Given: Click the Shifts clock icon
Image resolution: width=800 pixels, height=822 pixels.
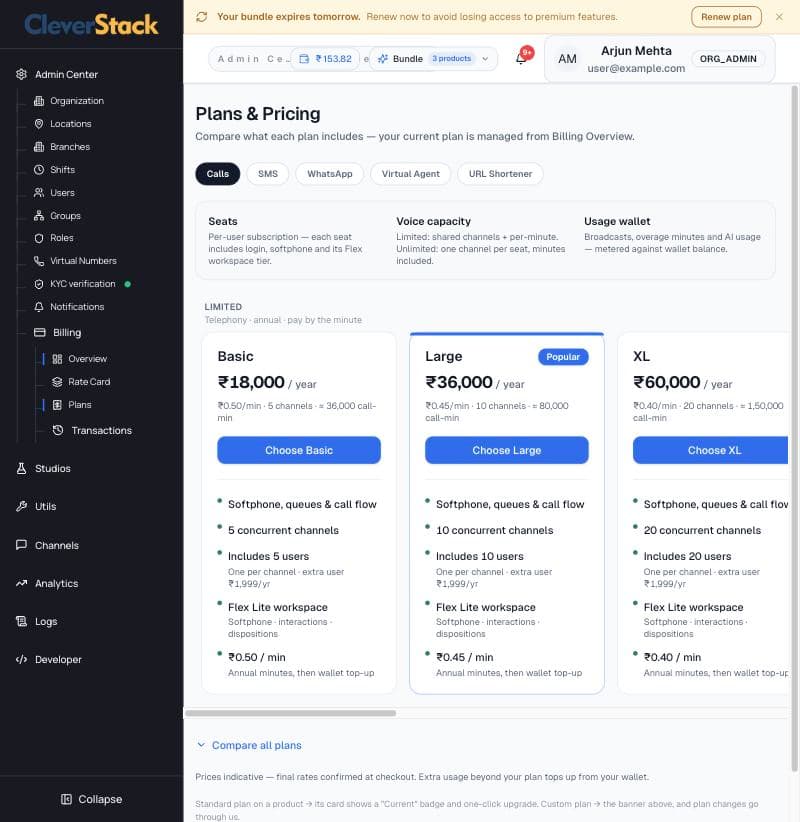Looking at the screenshot, I should point(39,170).
